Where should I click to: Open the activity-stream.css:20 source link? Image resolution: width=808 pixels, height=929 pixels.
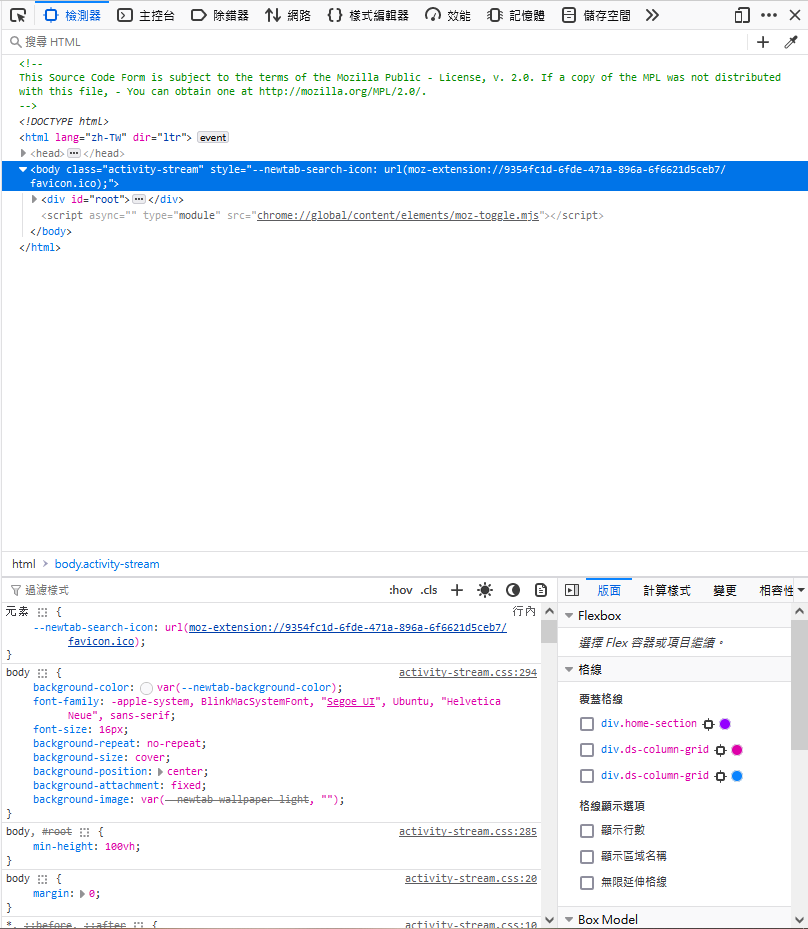471,879
